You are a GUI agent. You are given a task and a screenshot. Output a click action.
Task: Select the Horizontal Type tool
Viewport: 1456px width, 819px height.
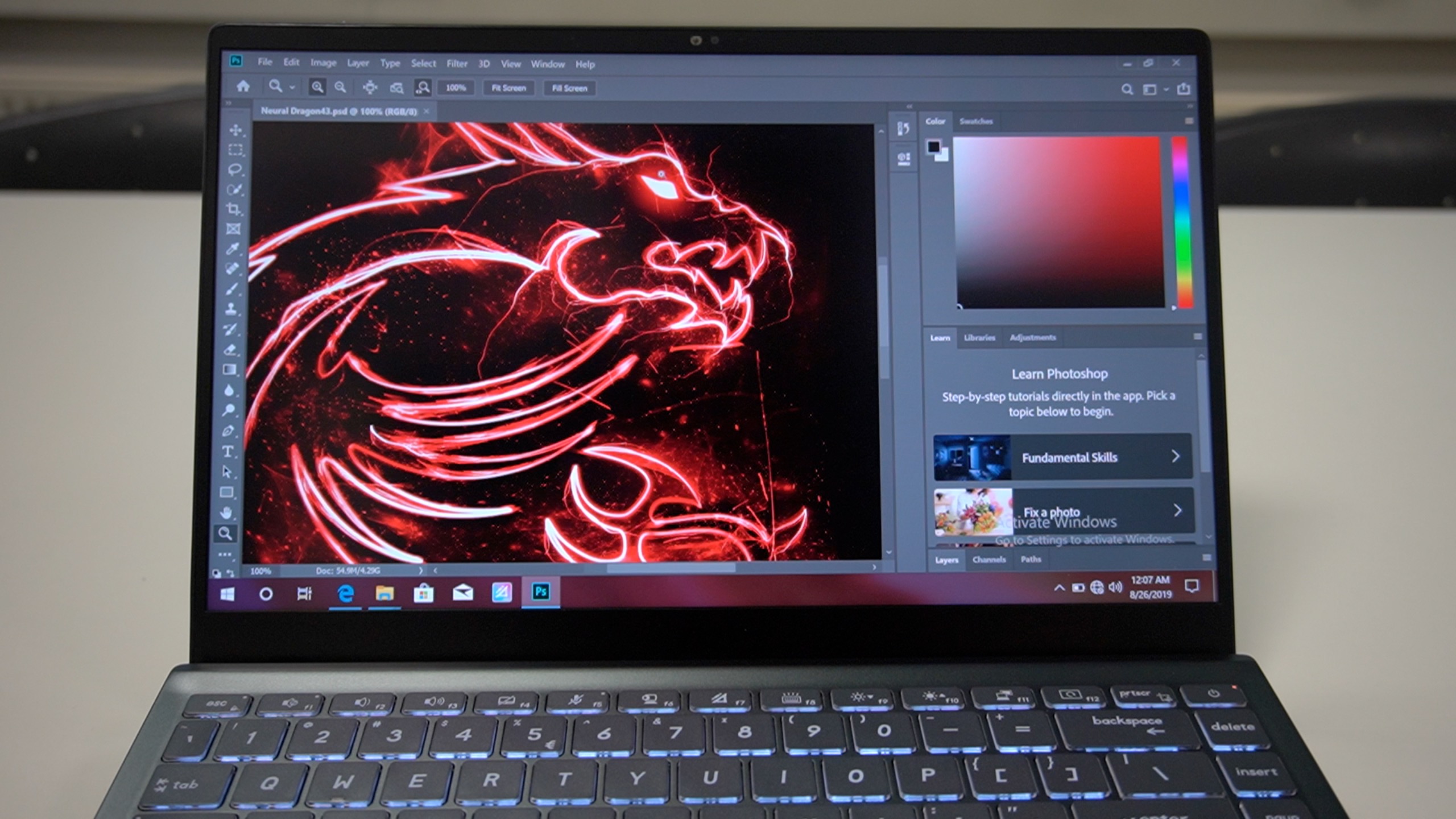[x=227, y=452]
